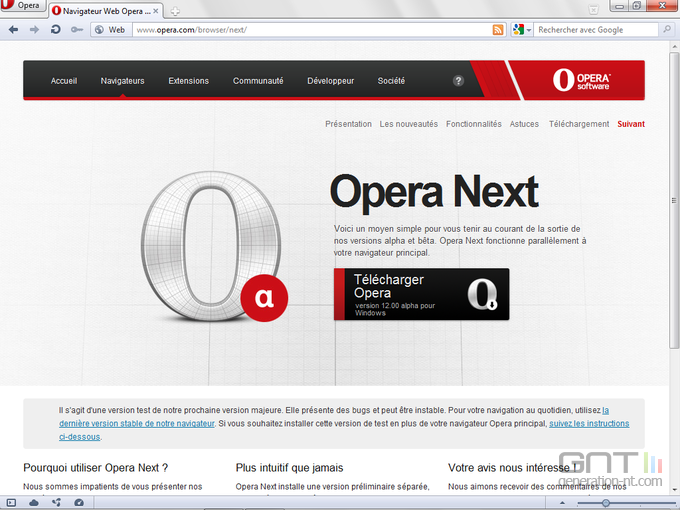Image resolution: width=680 pixels, height=510 pixels.
Task: Reload the page
Action: click(x=56, y=29)
